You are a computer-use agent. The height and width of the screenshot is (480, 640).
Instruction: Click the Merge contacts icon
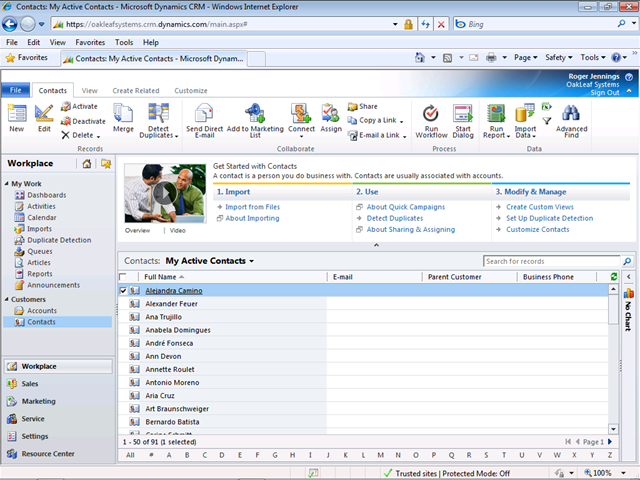(123, 116)
